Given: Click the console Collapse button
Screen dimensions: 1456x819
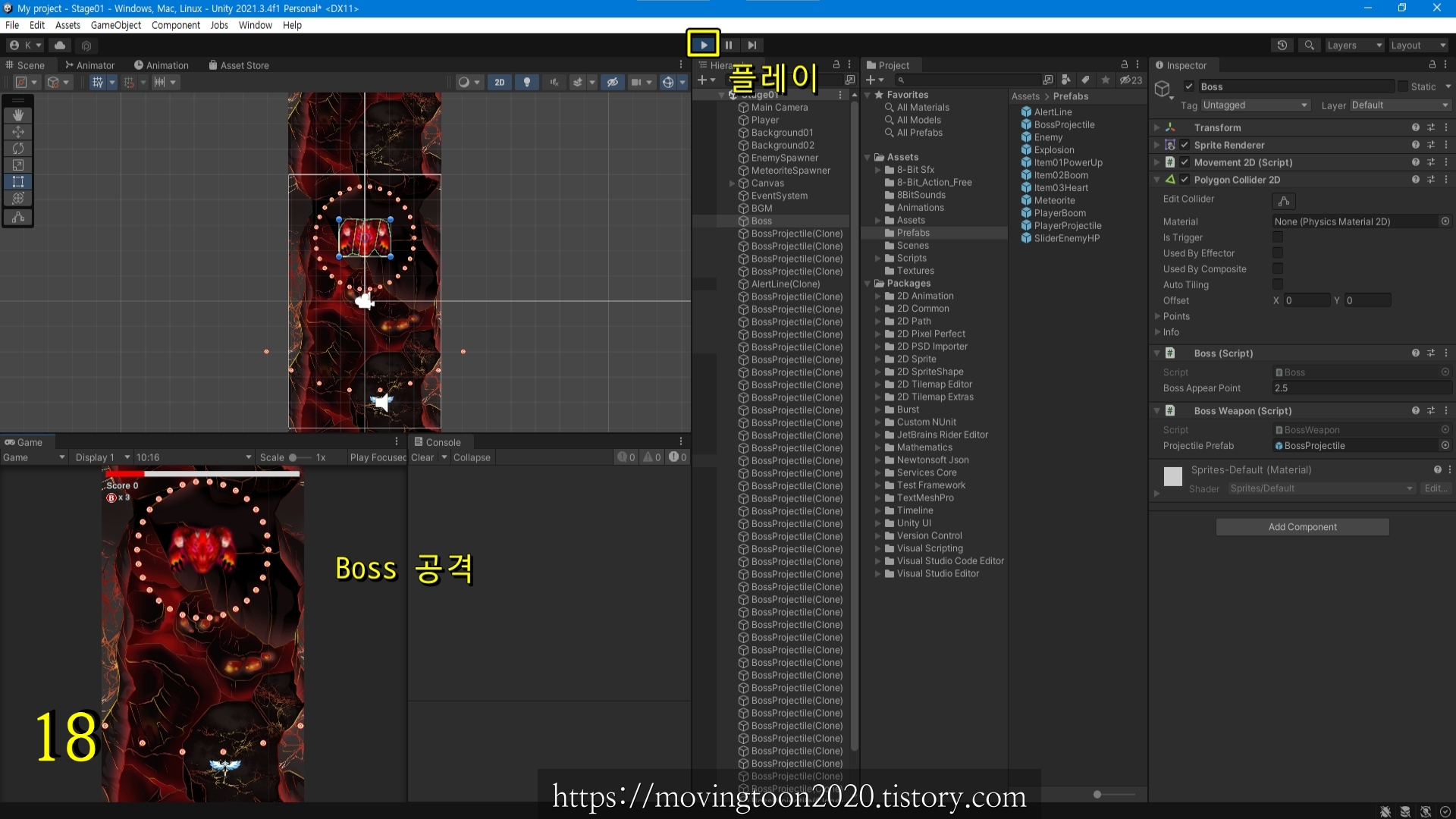Looking at the screenshot, I should tap(472, 457).
